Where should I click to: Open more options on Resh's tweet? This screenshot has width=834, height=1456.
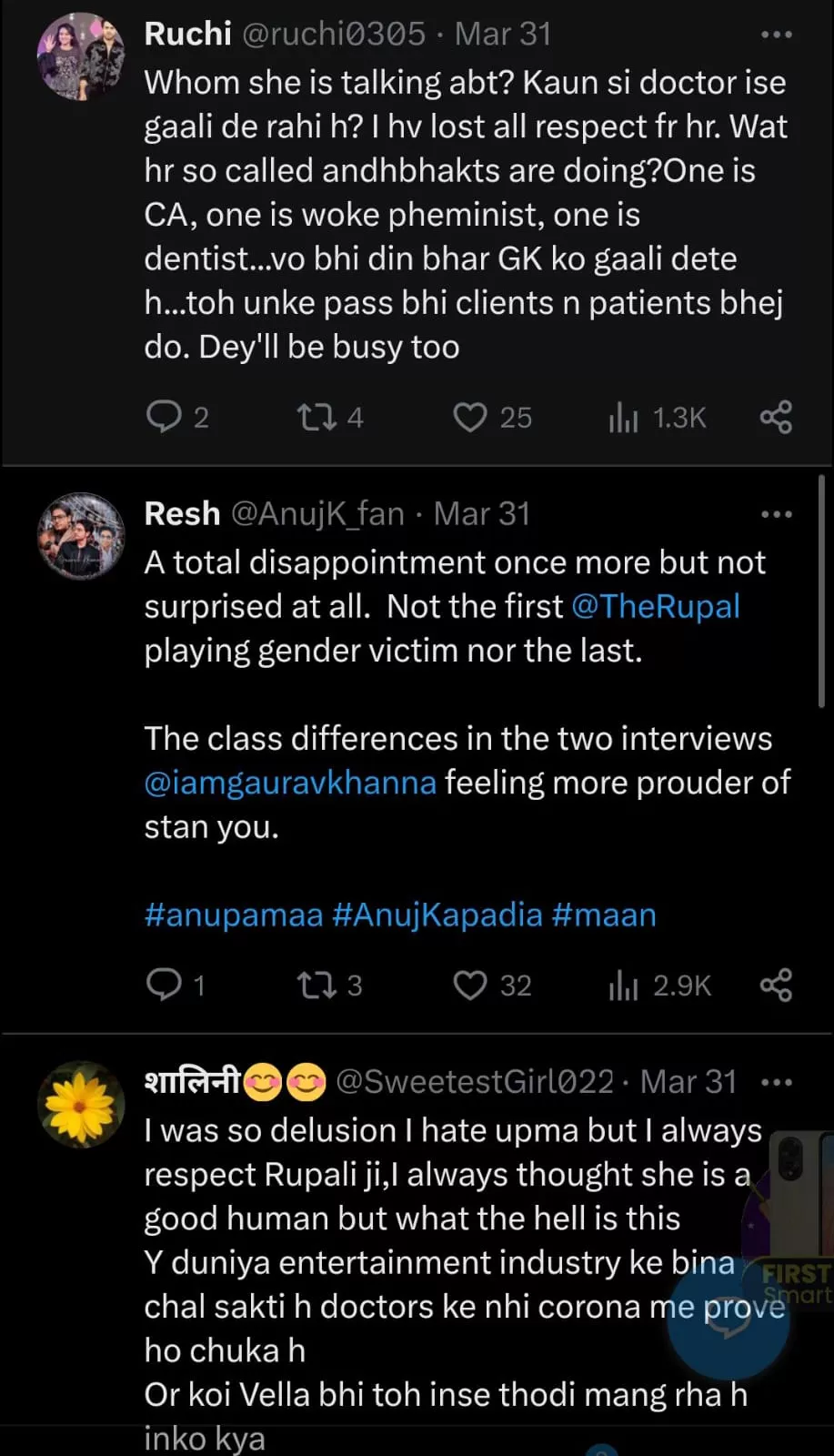[x=776, y=514]
